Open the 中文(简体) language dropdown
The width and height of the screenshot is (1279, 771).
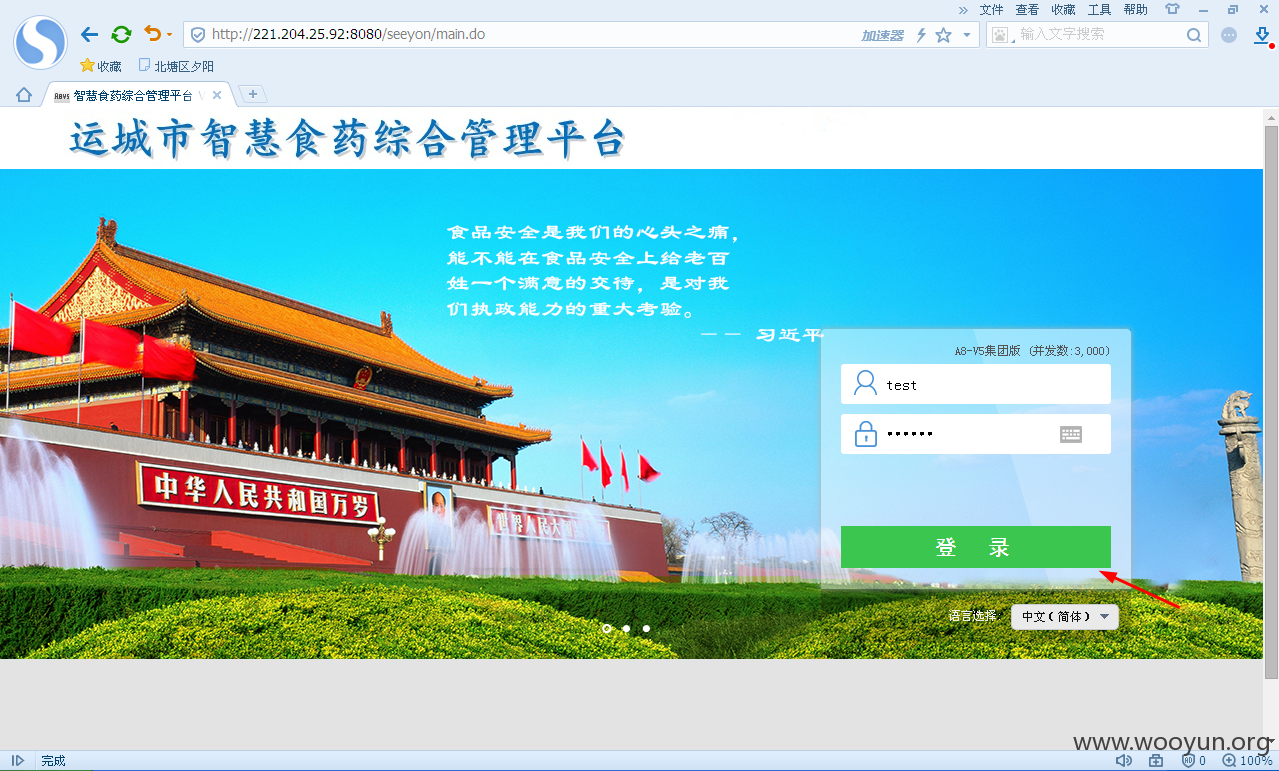pos(1065,616)
